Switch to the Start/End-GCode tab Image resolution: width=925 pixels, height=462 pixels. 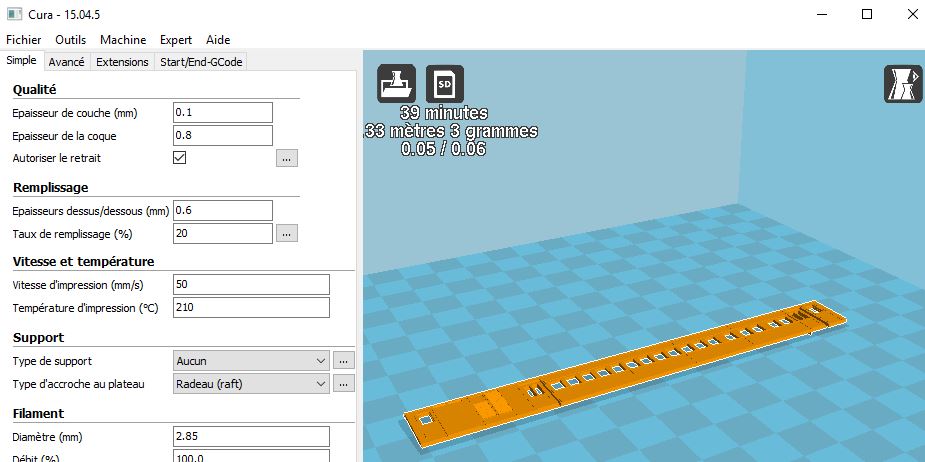click(x=201, y=61)
